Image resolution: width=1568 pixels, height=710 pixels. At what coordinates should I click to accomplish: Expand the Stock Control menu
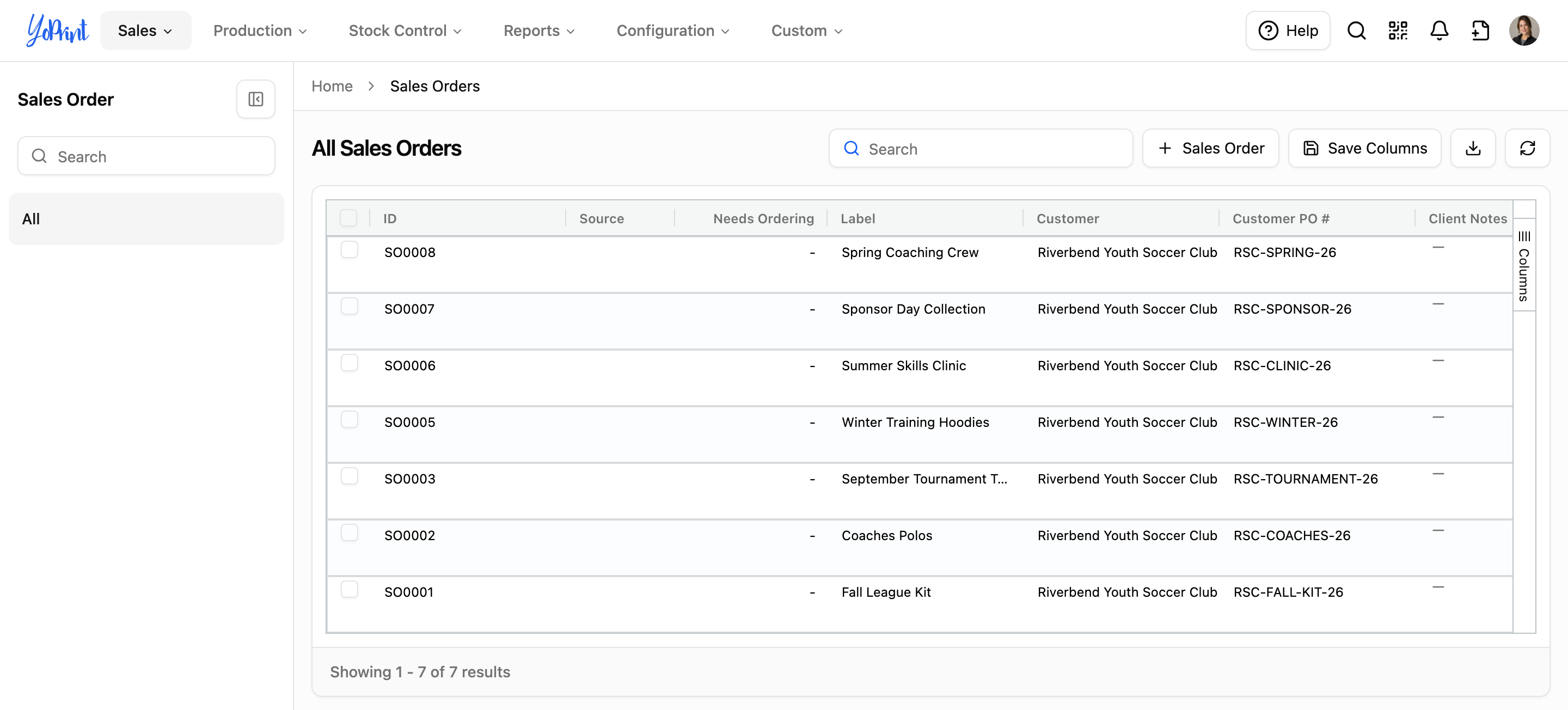pos(405,30)
